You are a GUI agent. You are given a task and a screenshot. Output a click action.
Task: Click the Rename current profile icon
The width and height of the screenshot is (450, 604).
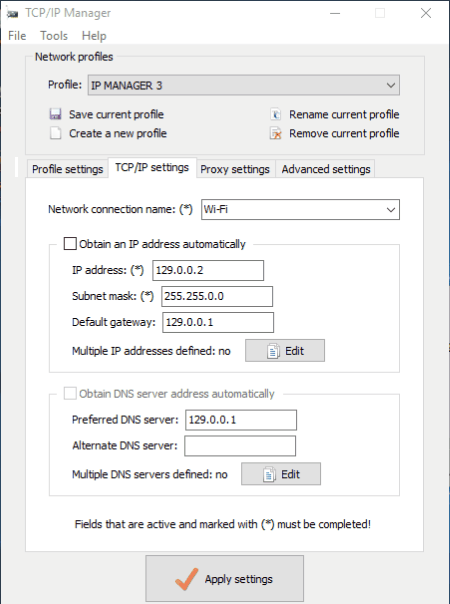point(275,115)
